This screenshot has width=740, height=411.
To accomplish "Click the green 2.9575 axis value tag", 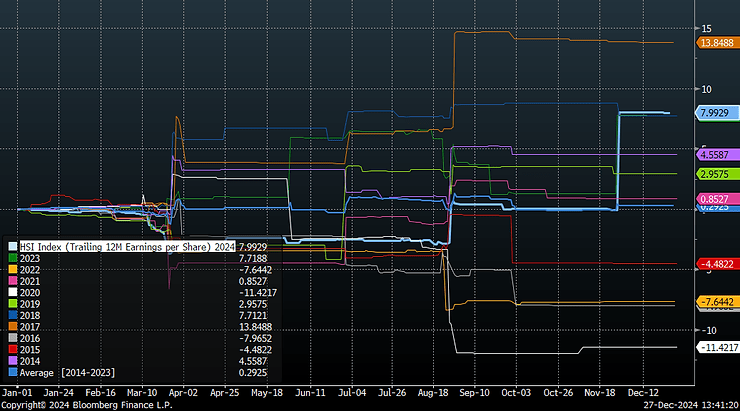I will pos(714,174).
